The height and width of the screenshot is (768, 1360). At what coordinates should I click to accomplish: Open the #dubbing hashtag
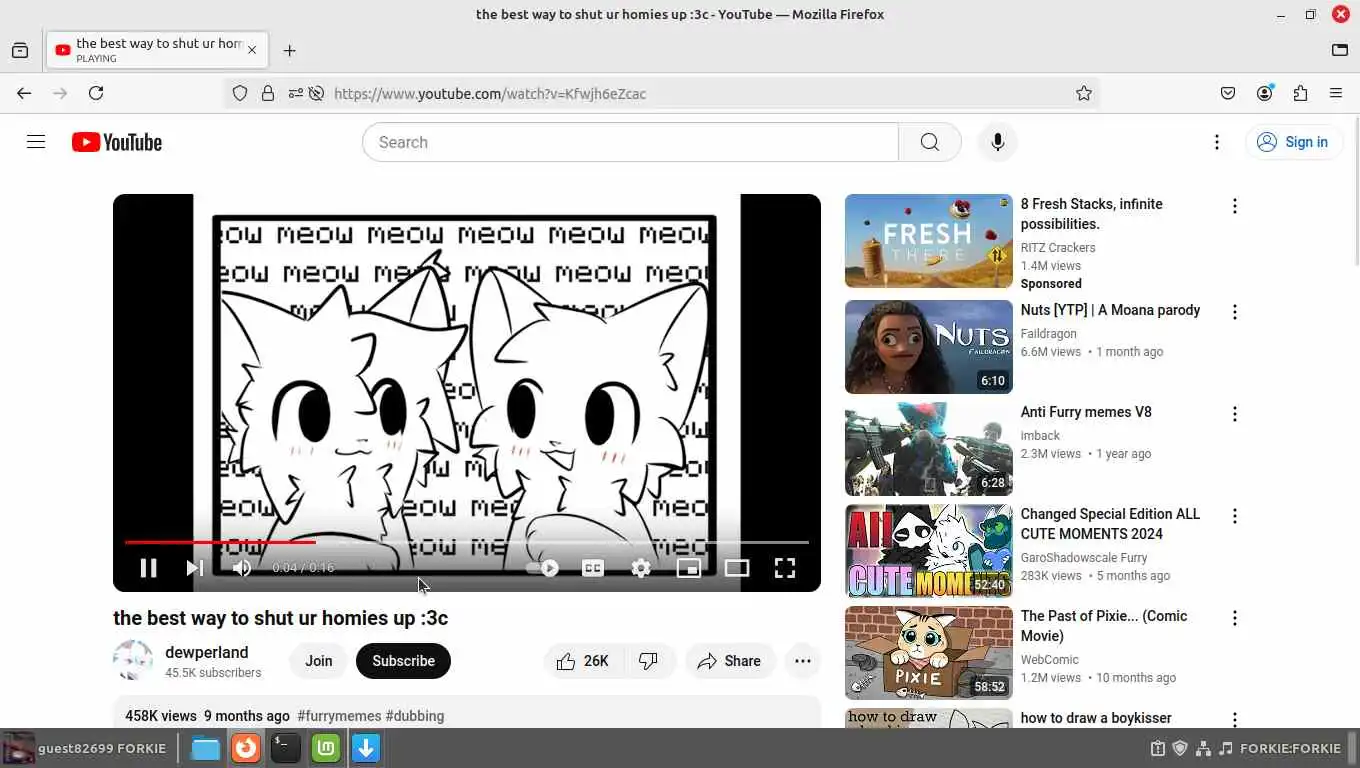[x=415, y=716]
